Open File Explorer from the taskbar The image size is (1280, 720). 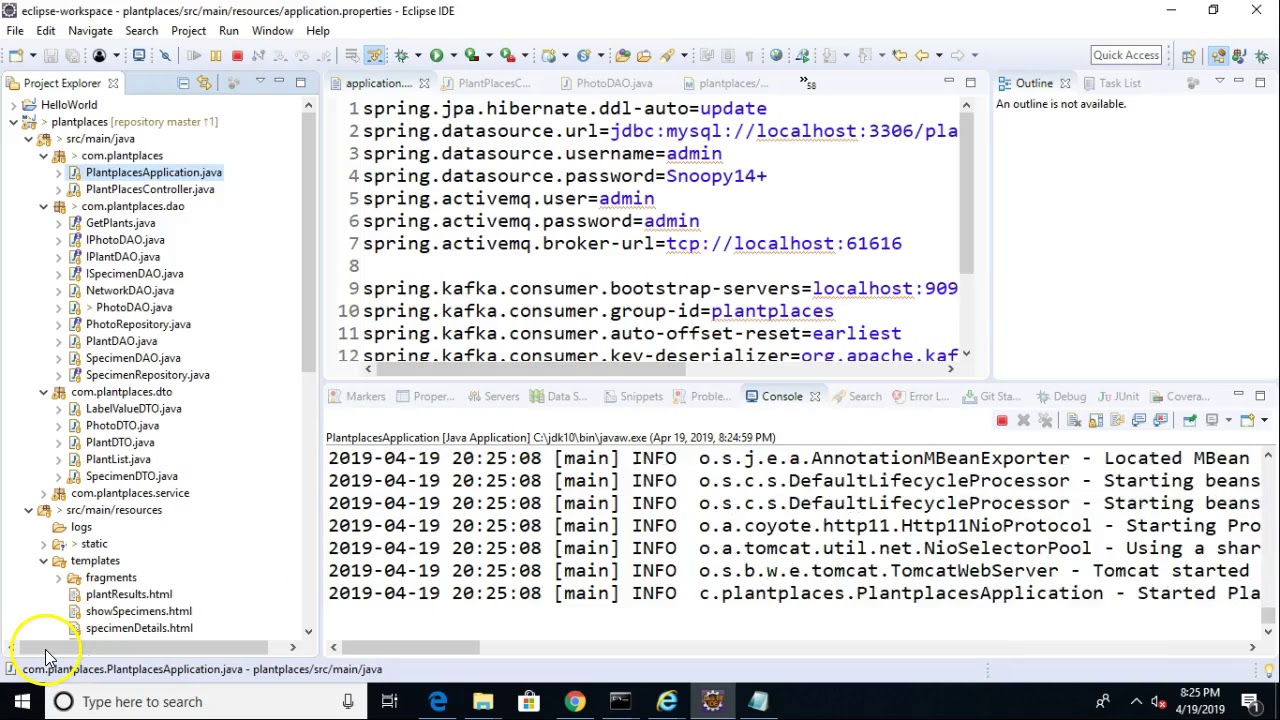point(483,701)
